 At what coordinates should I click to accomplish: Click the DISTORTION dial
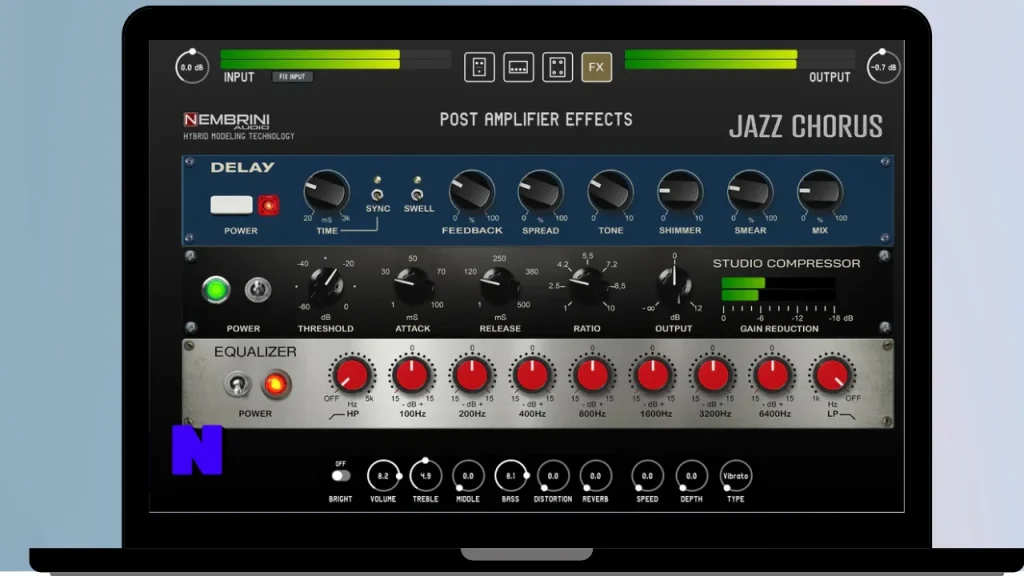point(553,475)
